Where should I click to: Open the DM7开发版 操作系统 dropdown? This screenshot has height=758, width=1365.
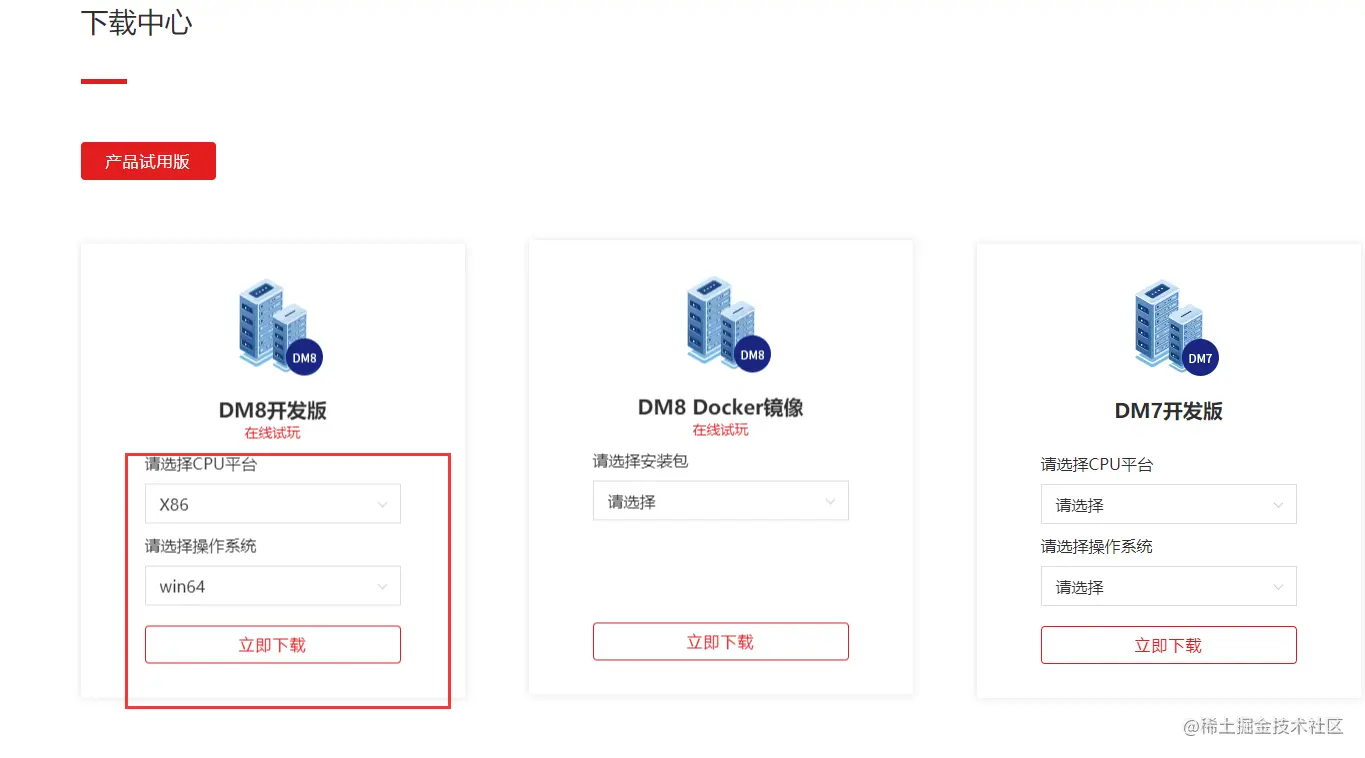pyautogui.click(x=1169, y=587)
